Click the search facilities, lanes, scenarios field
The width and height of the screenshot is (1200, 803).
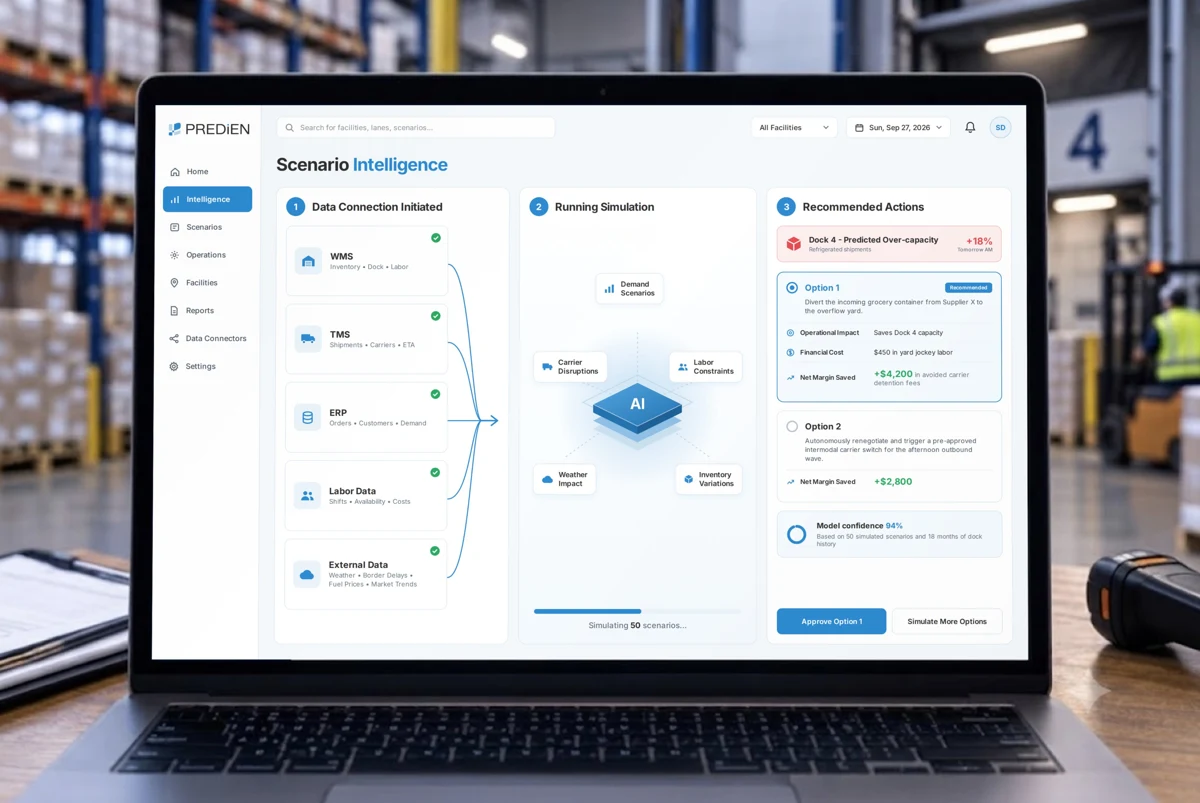tap(416, 128)
